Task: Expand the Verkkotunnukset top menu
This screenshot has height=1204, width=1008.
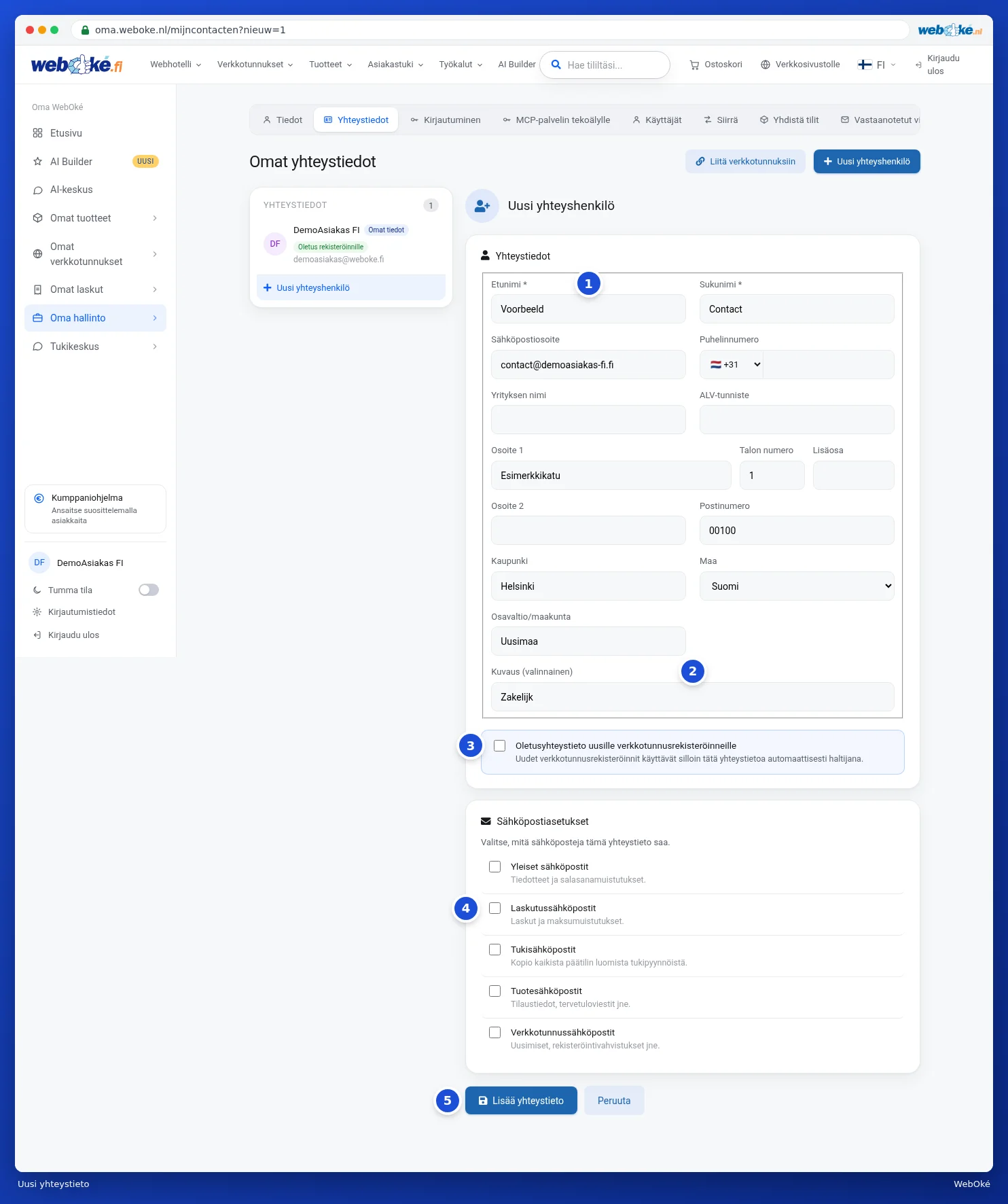Action: 255,65
